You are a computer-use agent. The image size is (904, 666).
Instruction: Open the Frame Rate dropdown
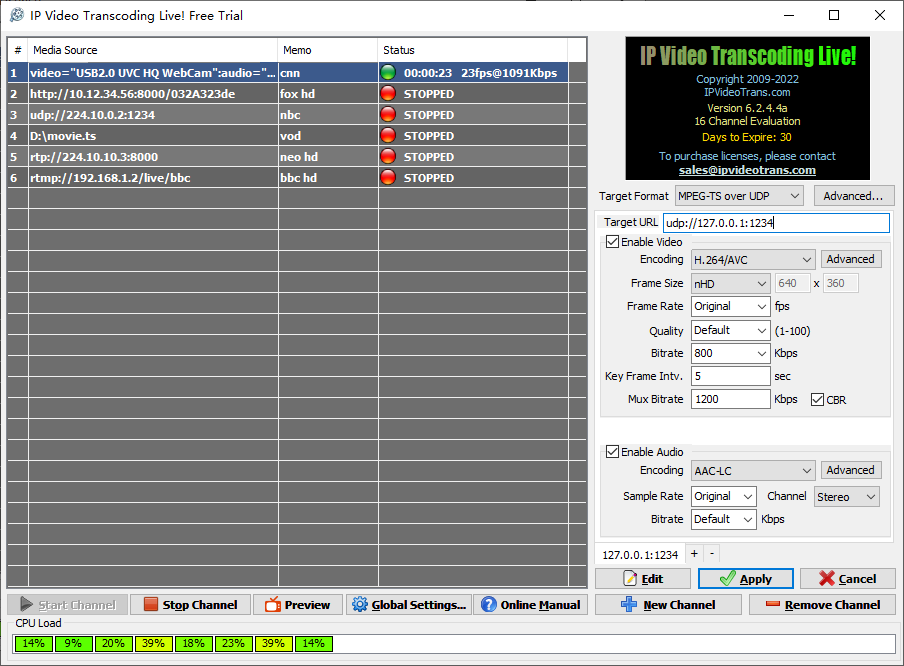coord(730,306)
